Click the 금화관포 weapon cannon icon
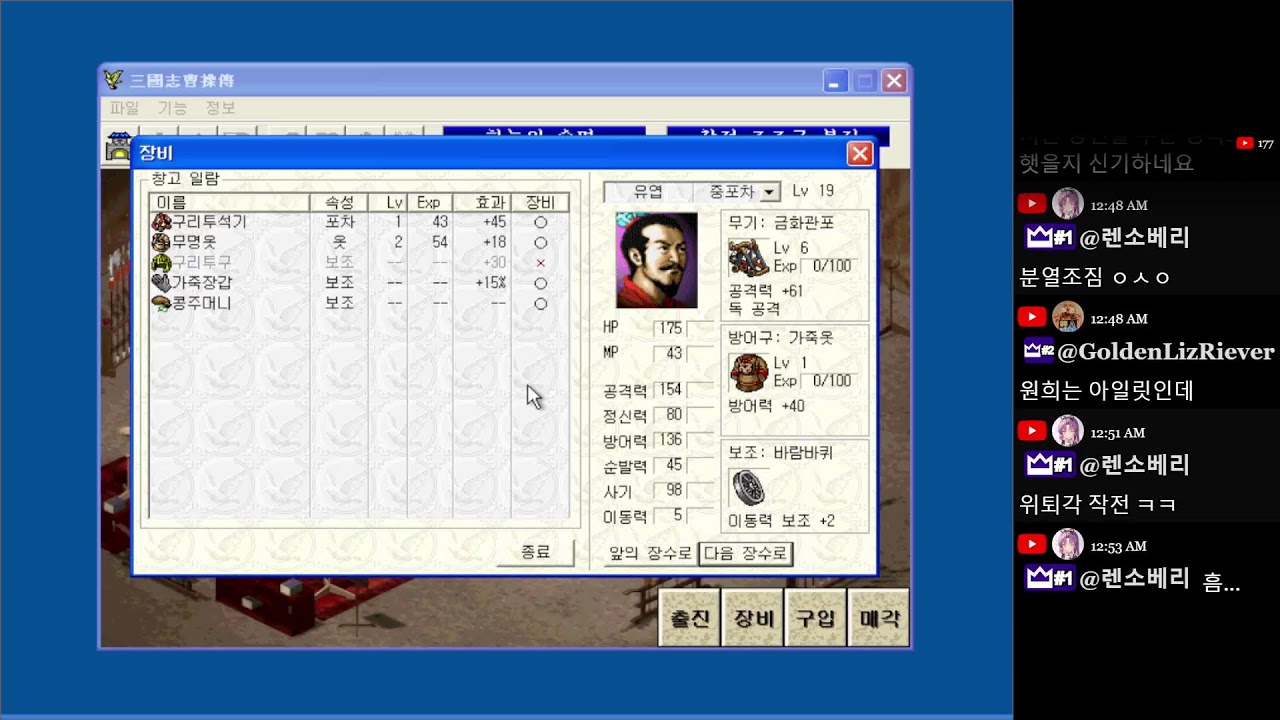Viewport: 1280px width, 720px height. pyautogui.click(x=747, y=258)
